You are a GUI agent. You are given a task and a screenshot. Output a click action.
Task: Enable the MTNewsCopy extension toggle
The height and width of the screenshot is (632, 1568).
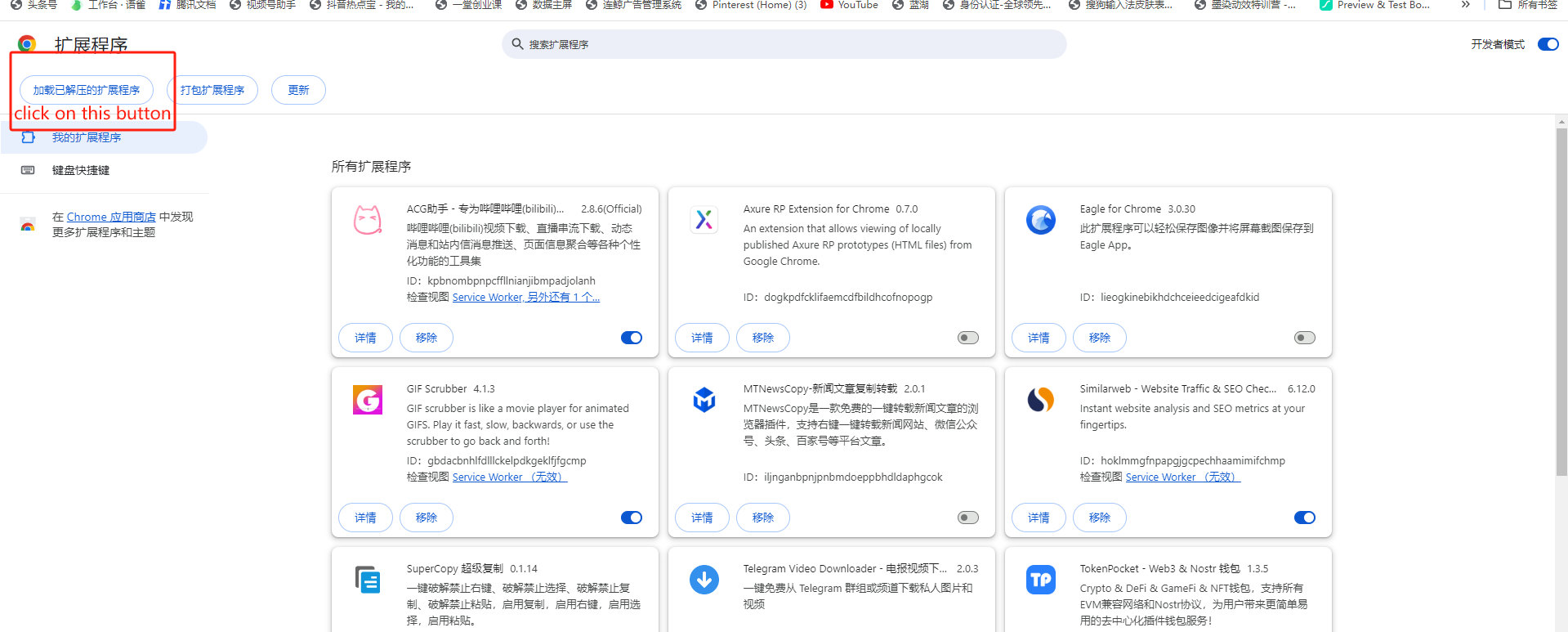coord(968,518)
